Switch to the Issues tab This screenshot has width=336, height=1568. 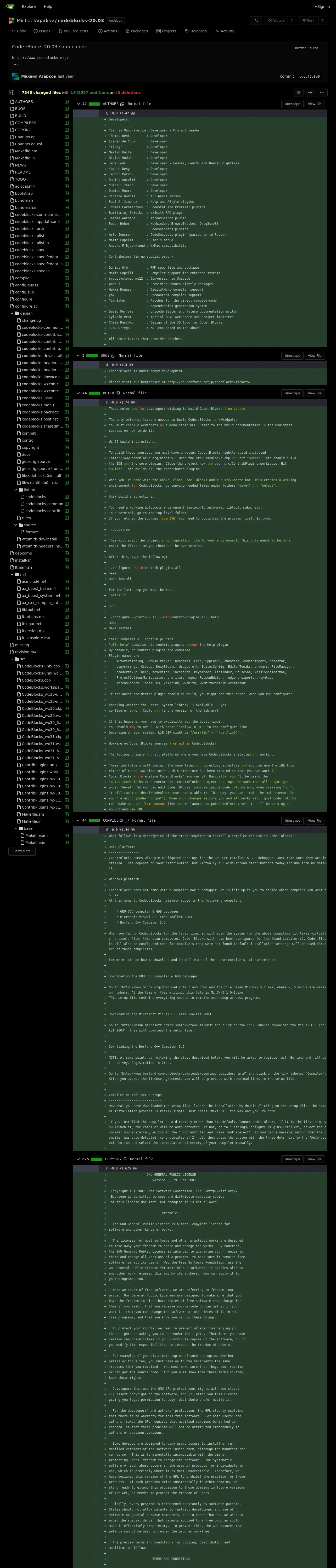[x=42, y=31]
